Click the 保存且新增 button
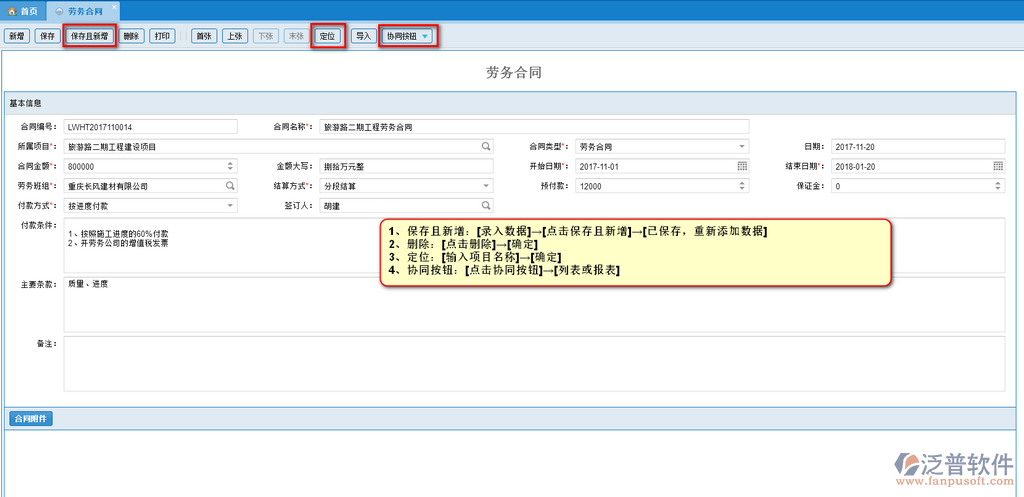 point(90,36)
